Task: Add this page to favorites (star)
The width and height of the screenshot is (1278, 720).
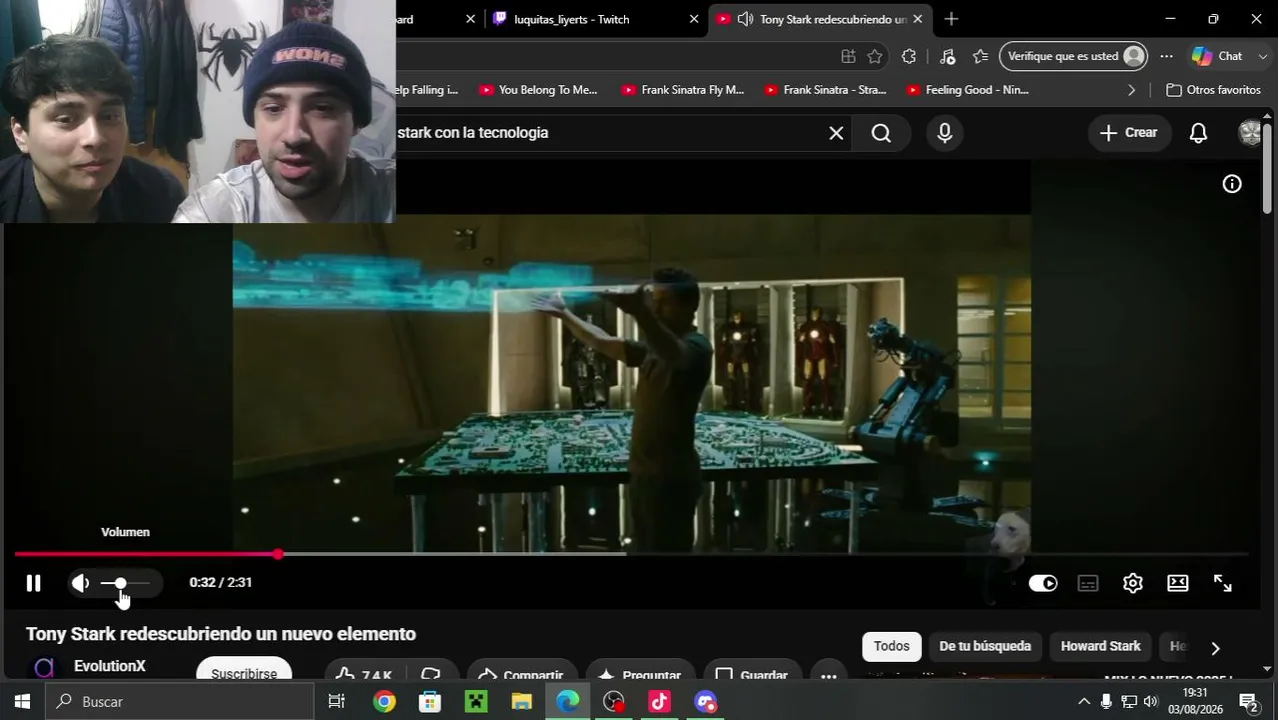Action: click(875, 56)
